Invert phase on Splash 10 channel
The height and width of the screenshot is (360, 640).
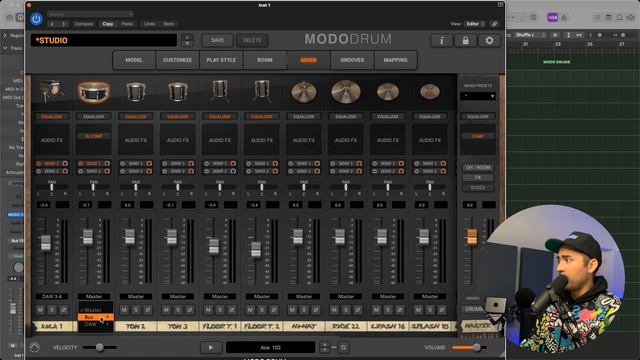click(x=442, y=310)
